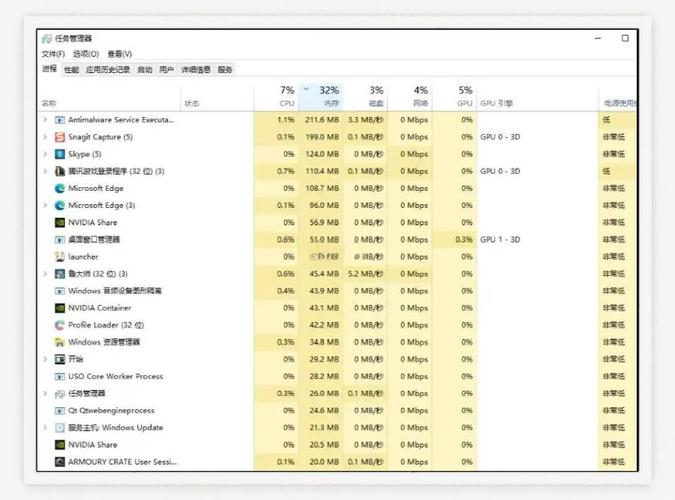Click the 开始 process icon
The width and height of the screenshot is (675, 500).
click(x=60, y=359)
